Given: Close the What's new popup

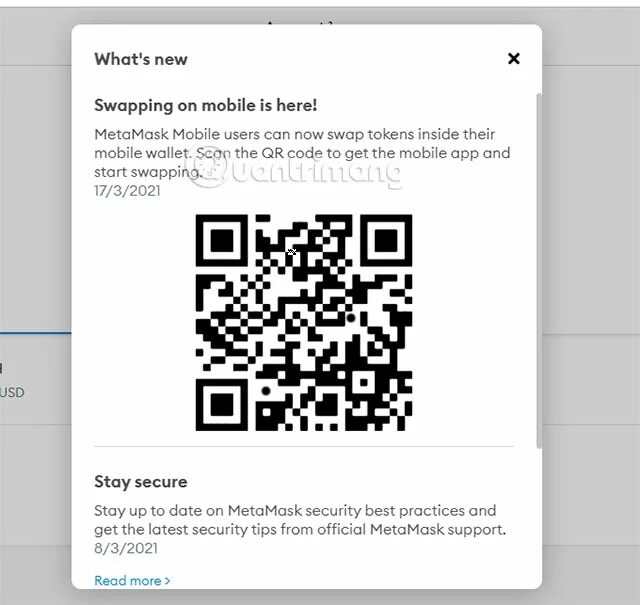Looking at the screenshot, I should coord(513,58).
